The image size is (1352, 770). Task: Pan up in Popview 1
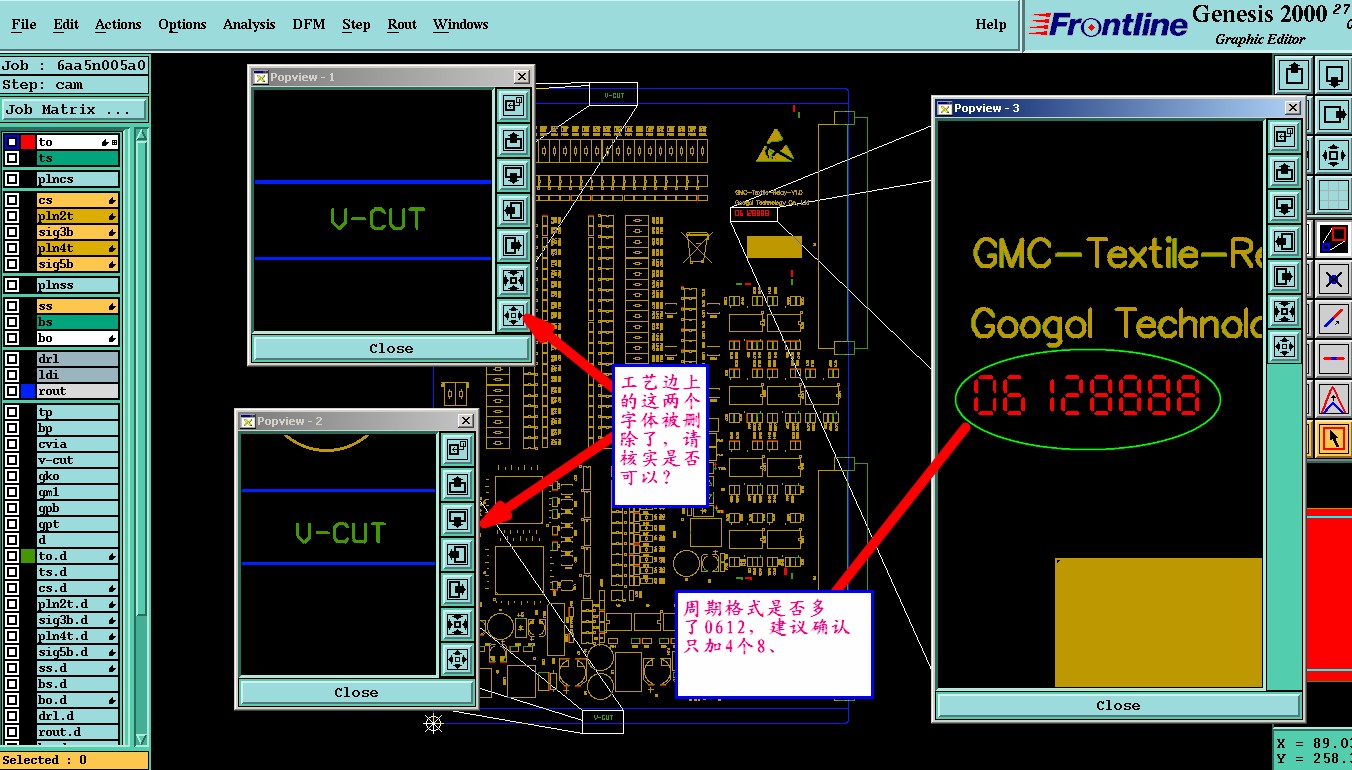513,140
